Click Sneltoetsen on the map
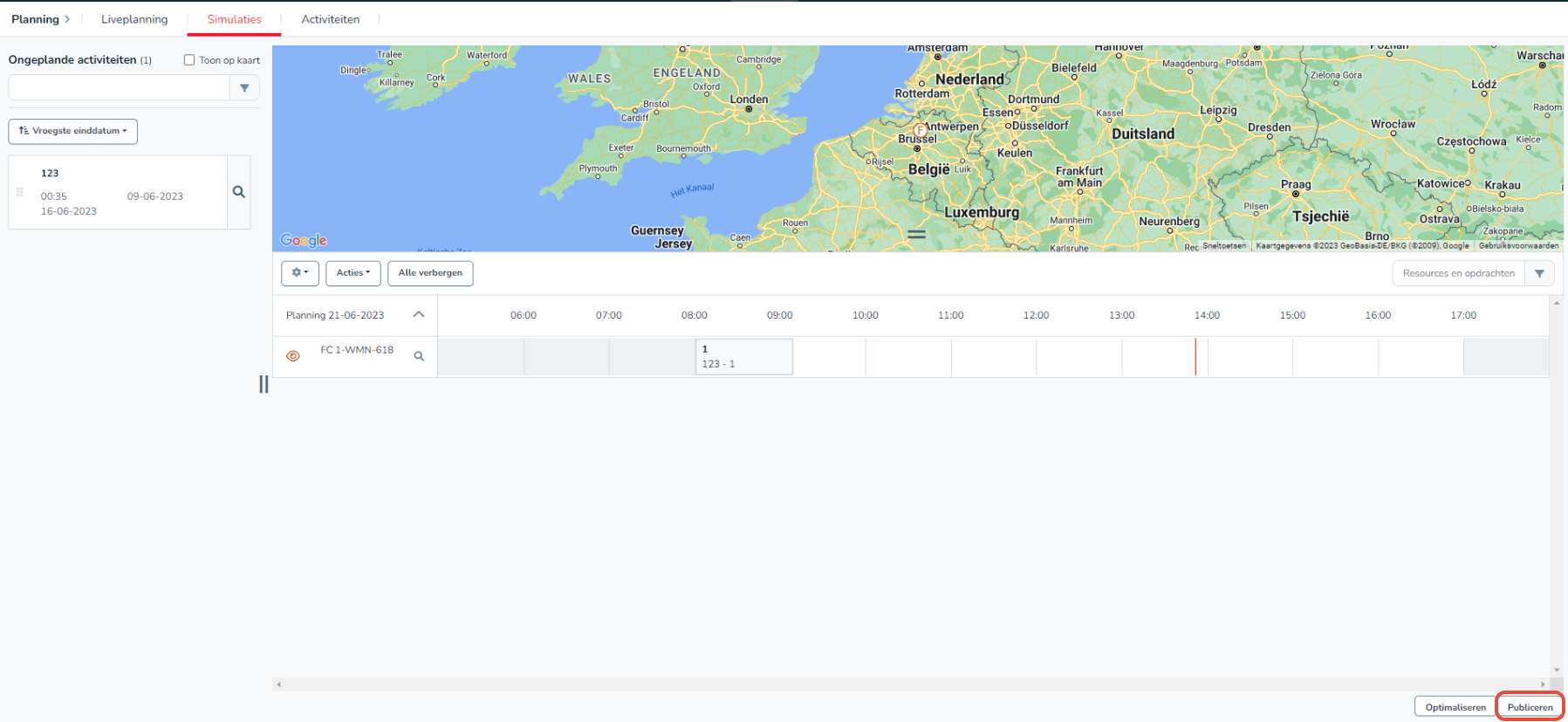Screen dimensions: 1568x722 (1224, 246)
